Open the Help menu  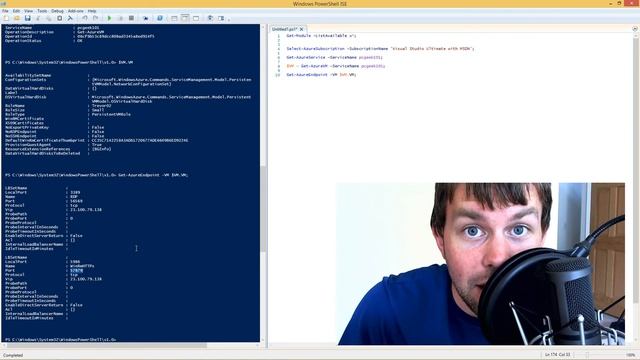click(x=92, y=11)
